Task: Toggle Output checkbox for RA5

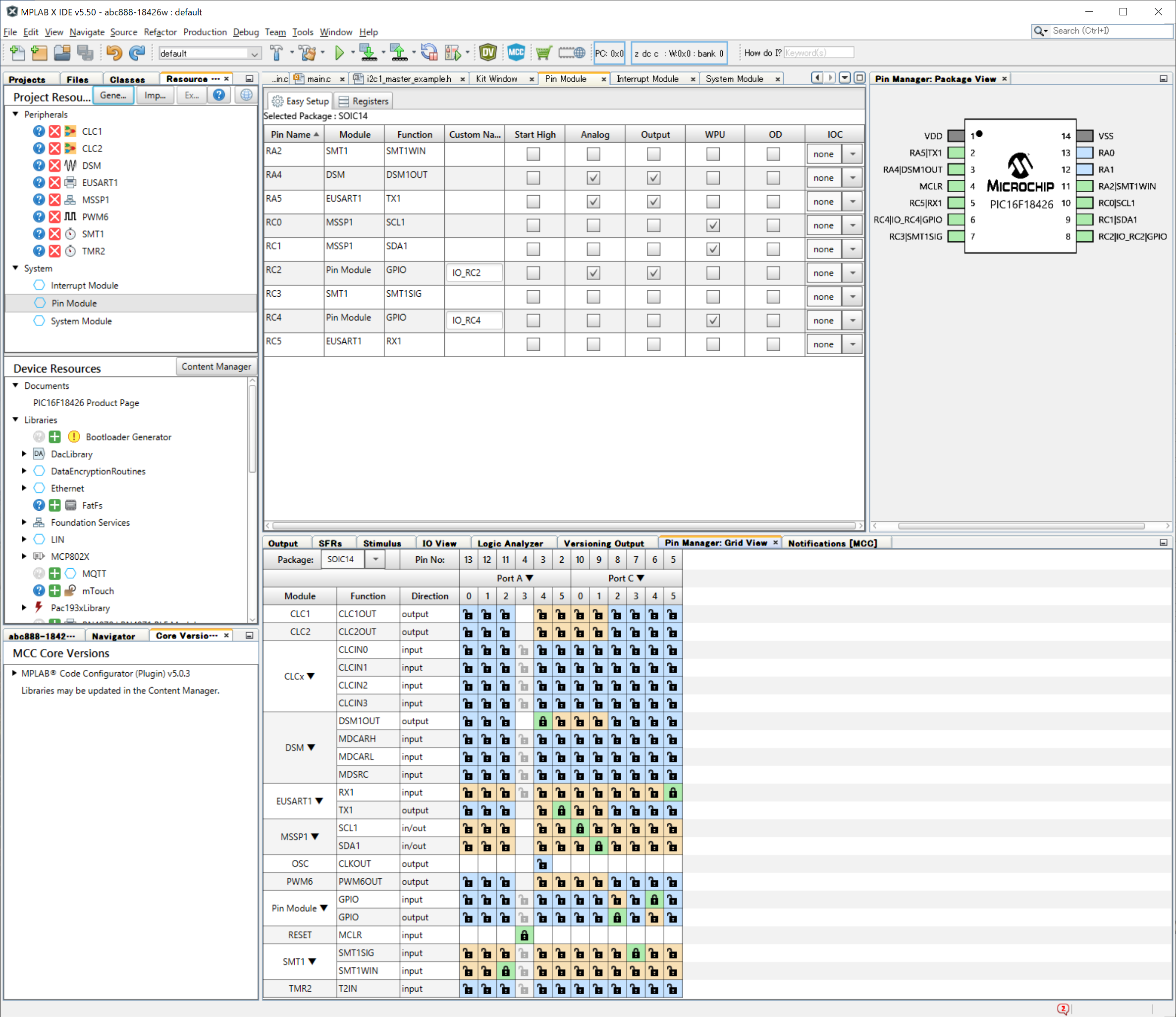Action: pos(654,202)
